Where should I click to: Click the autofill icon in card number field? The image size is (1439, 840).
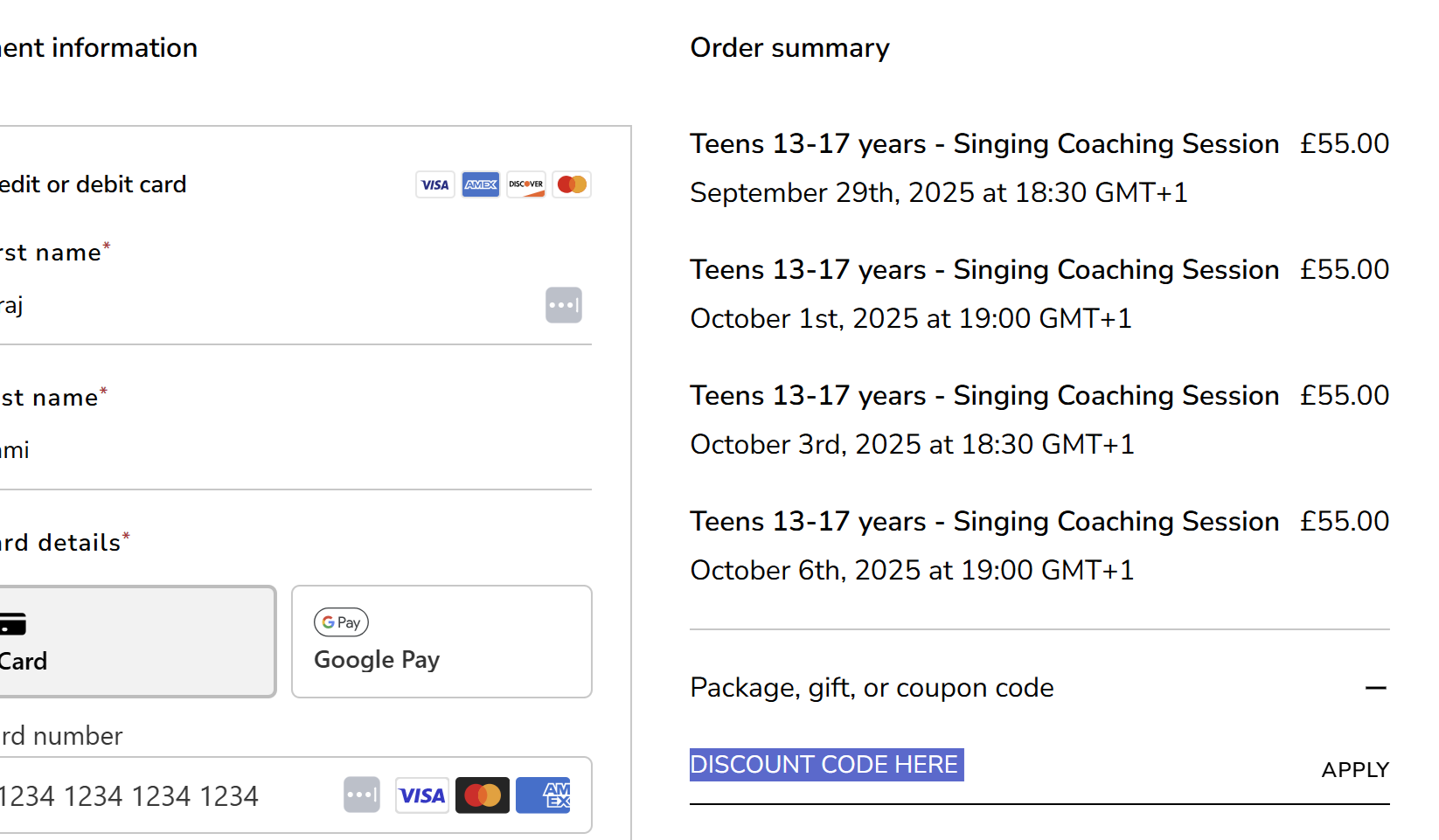point(362,795)
